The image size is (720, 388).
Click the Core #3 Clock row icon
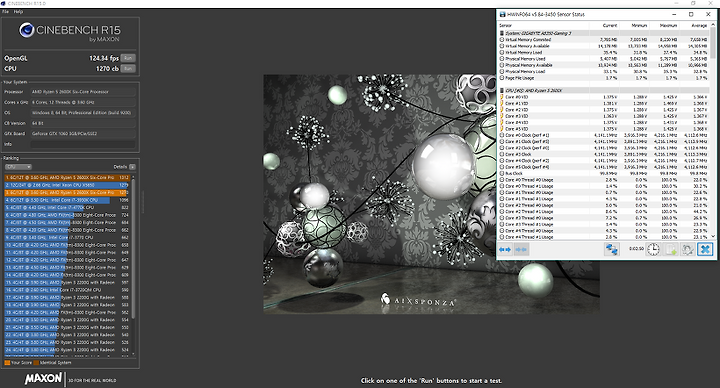coord(502,154)
